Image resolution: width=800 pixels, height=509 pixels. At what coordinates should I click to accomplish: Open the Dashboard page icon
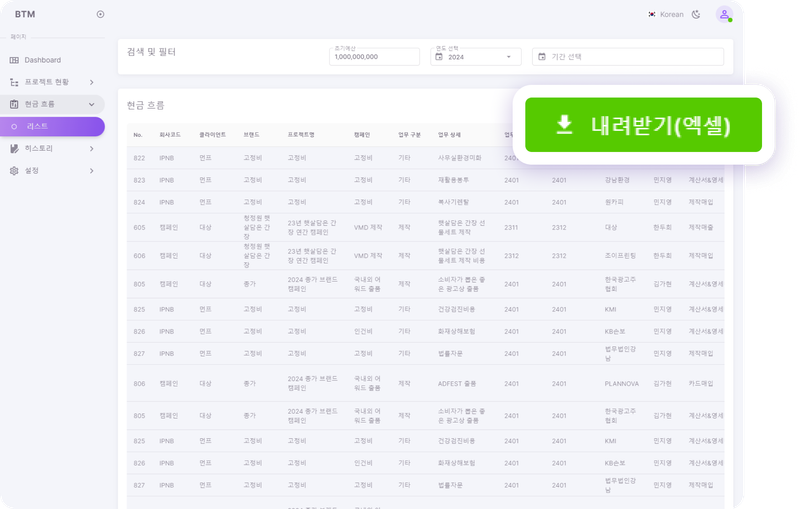[x=14, y=60]
